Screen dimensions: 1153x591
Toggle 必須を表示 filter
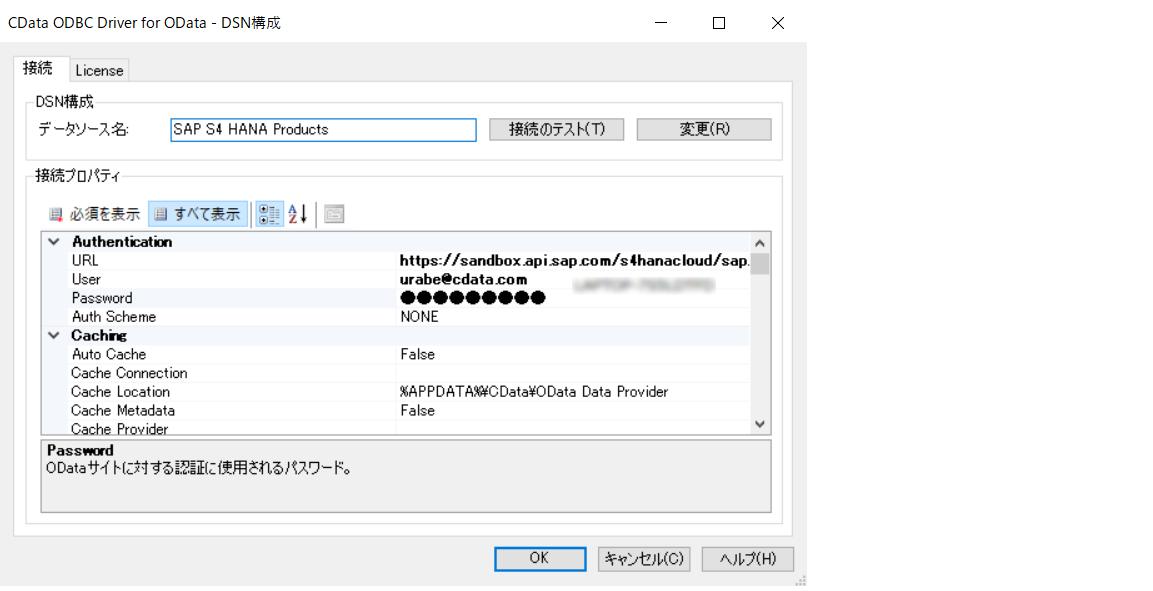pos(95,214)
